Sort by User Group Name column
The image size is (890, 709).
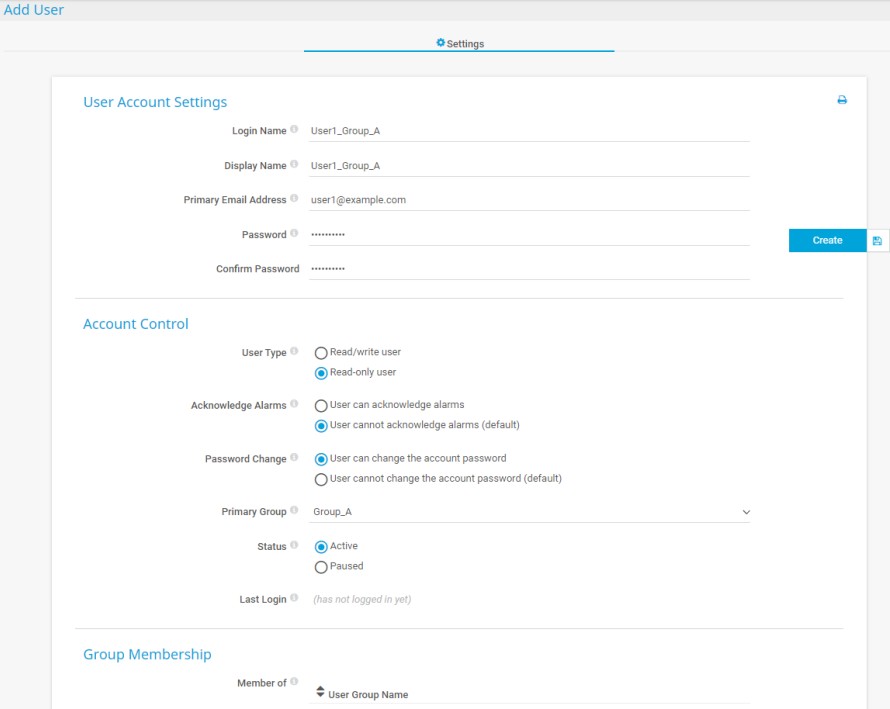click(367, 694)
